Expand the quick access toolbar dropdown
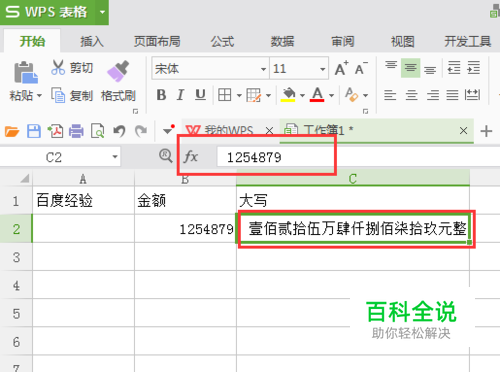 [x=168, y=130]
